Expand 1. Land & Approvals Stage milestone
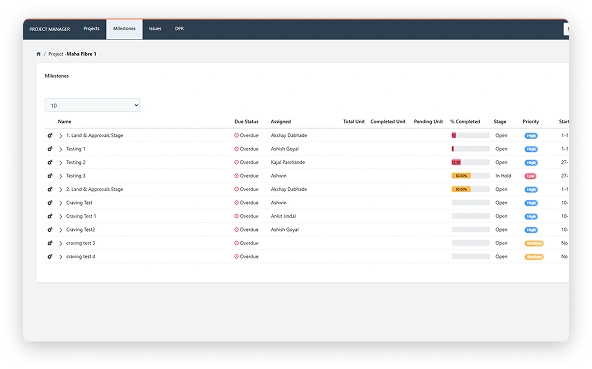This screenshot has width=592, height=369. pos(60,136)
